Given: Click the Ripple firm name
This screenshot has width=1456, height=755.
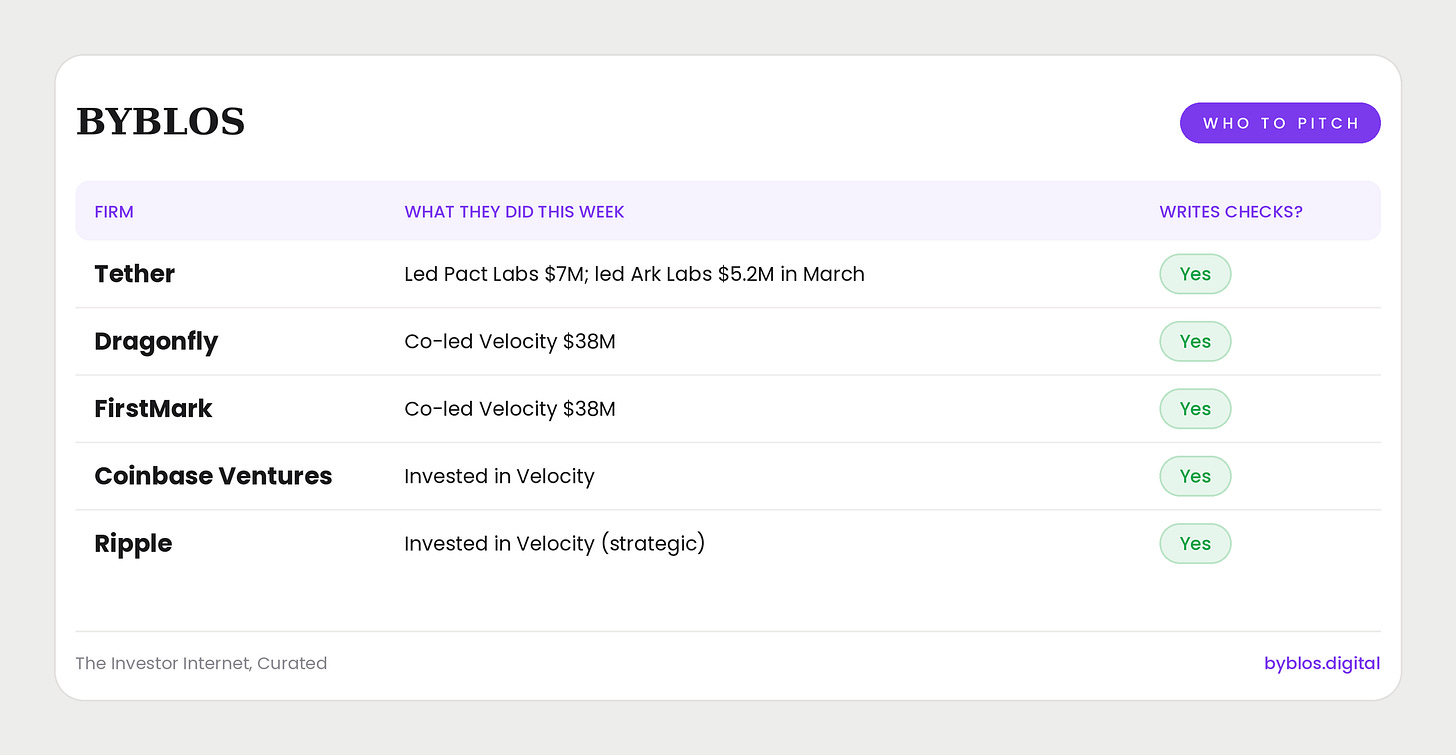Looking at the screenshot, I should coord(133,544).
